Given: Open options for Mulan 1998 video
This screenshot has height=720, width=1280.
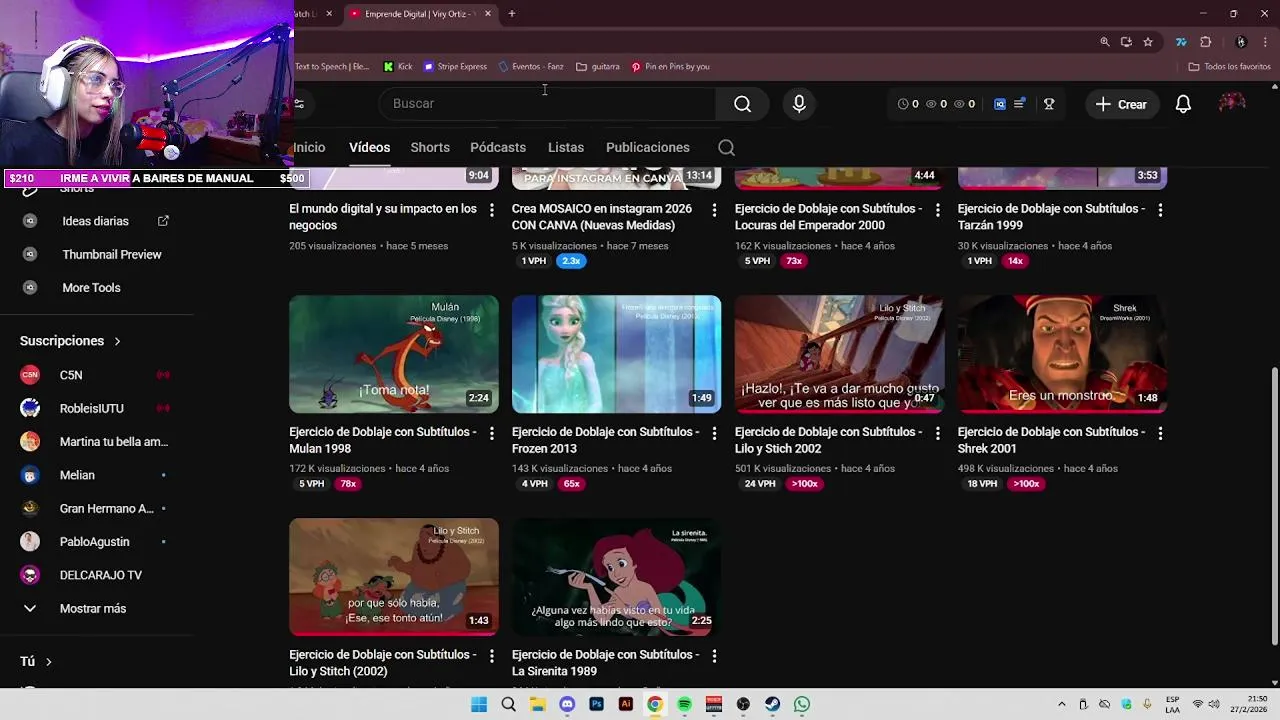Looking at the screenshot, I should [x=491, y=433].
